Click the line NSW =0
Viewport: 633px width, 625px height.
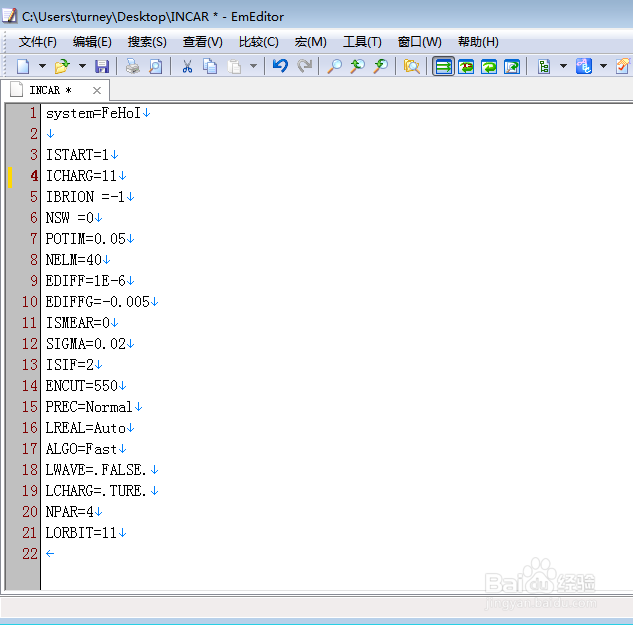pos(69,218)
